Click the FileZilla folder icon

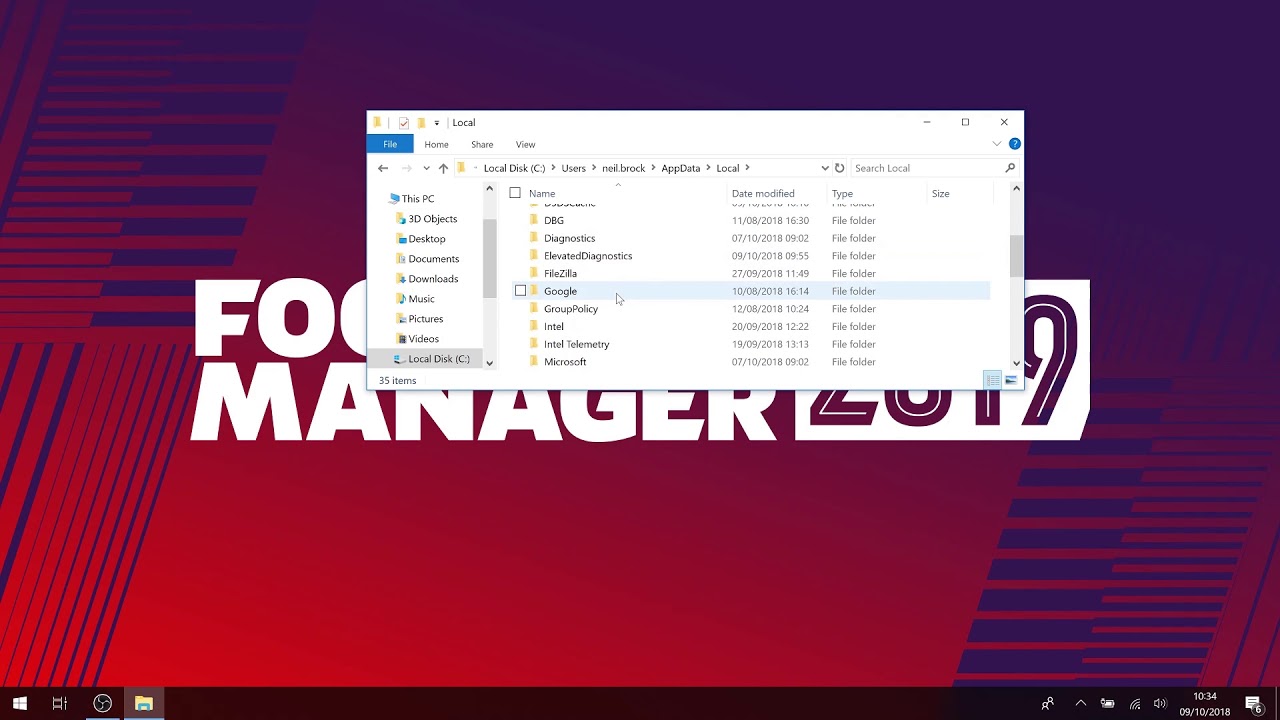pos(533,273)
